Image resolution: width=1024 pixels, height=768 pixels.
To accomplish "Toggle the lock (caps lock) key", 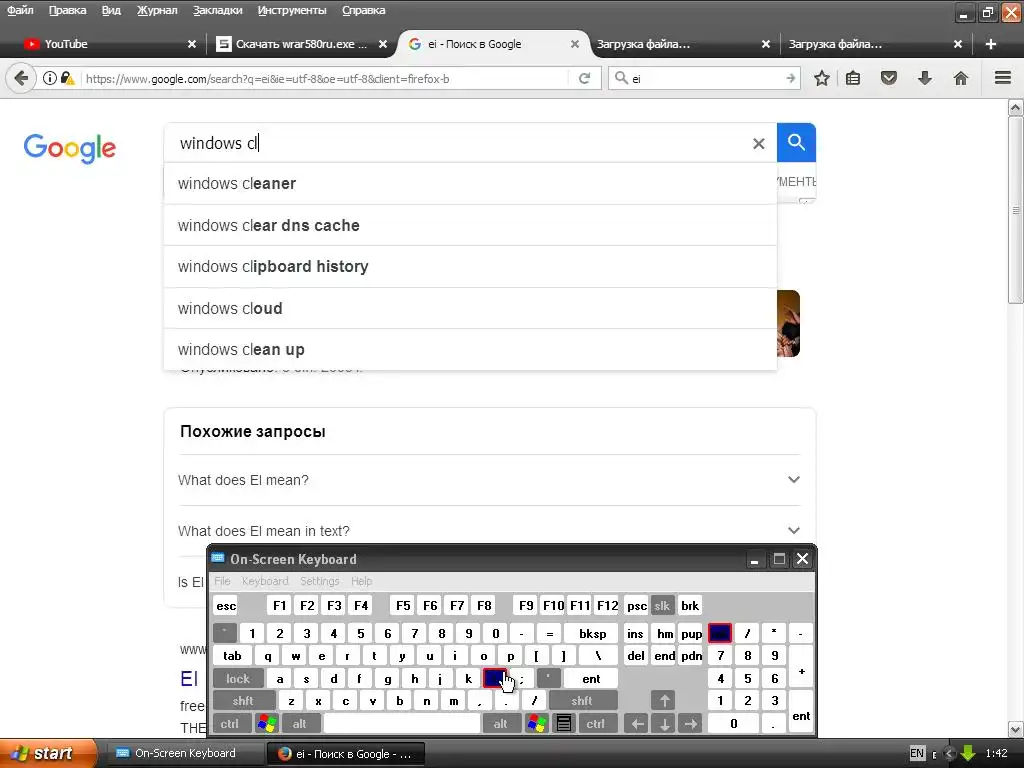I will pyautogui.click(x=238, y=679).
